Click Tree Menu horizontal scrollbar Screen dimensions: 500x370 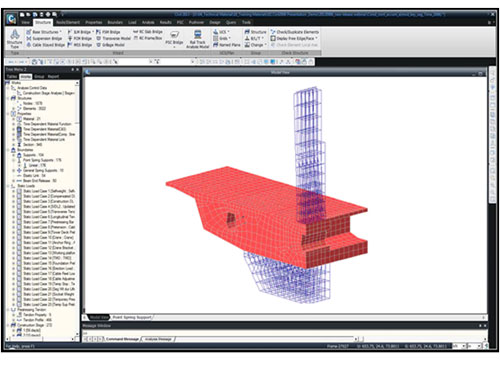pyautogui.click(x=40, y=339)
